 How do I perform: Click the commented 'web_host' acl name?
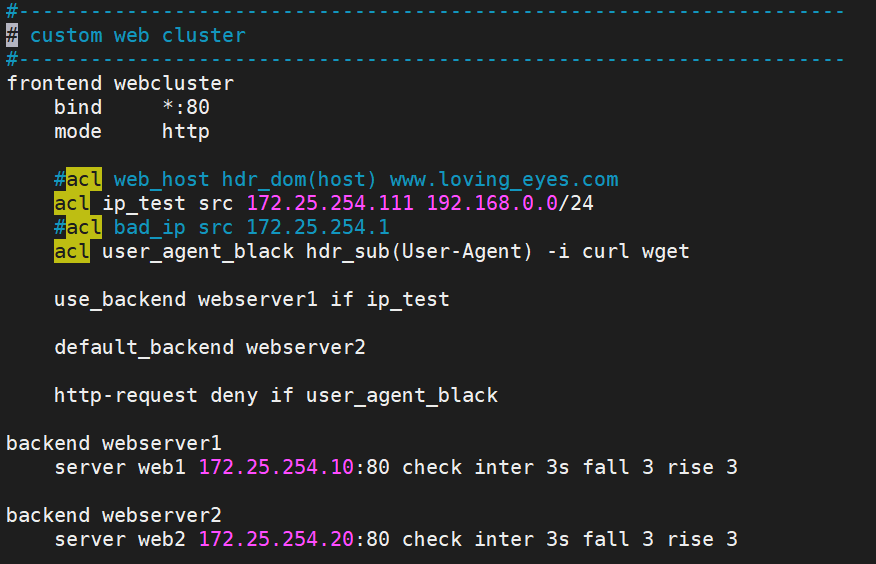pos(161,180)
